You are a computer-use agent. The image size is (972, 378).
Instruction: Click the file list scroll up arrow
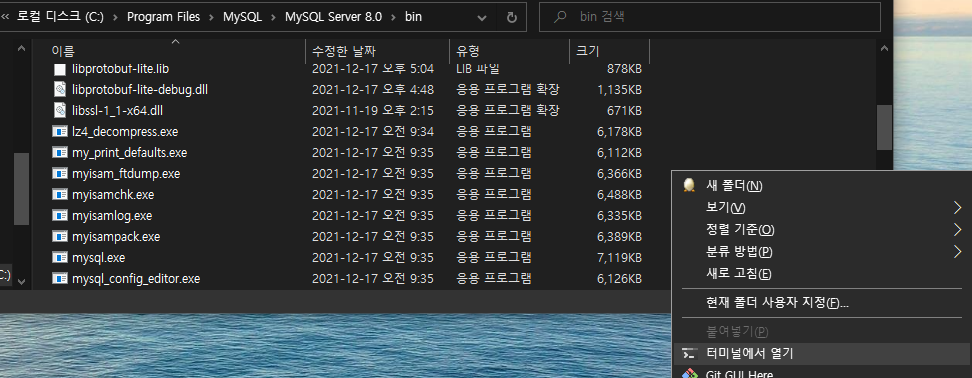tap(884, 48)
